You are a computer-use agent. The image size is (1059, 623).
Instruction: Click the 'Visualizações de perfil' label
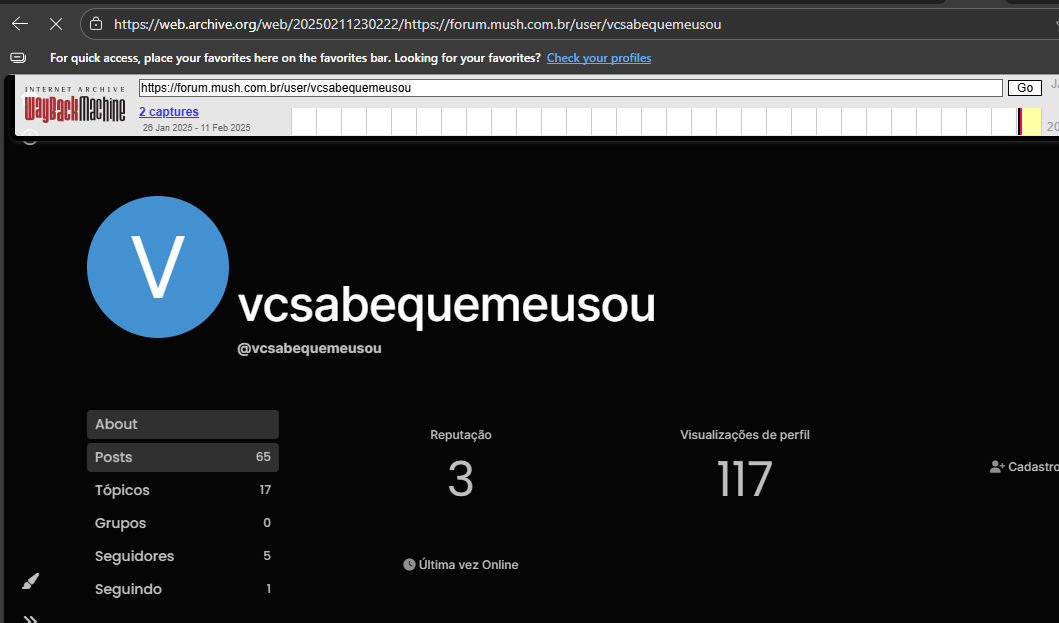(744, 435)
